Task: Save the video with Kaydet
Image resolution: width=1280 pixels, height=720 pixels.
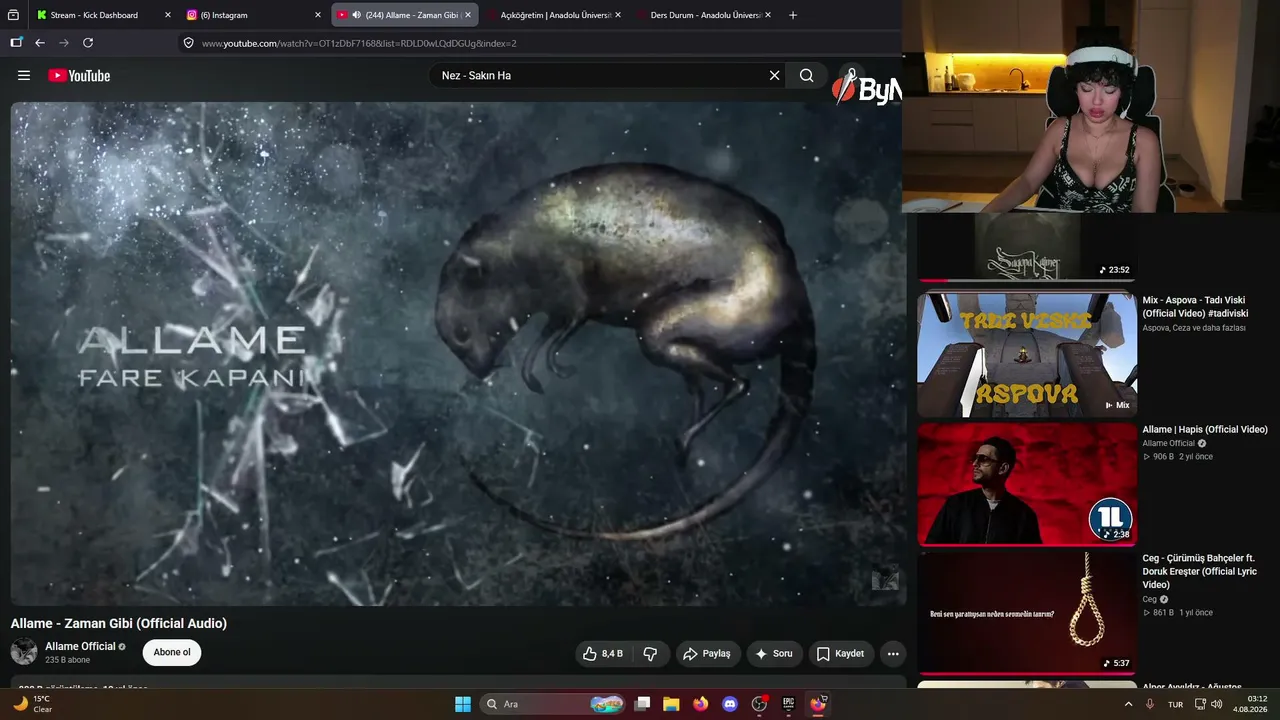Action: tap(840, 653)
